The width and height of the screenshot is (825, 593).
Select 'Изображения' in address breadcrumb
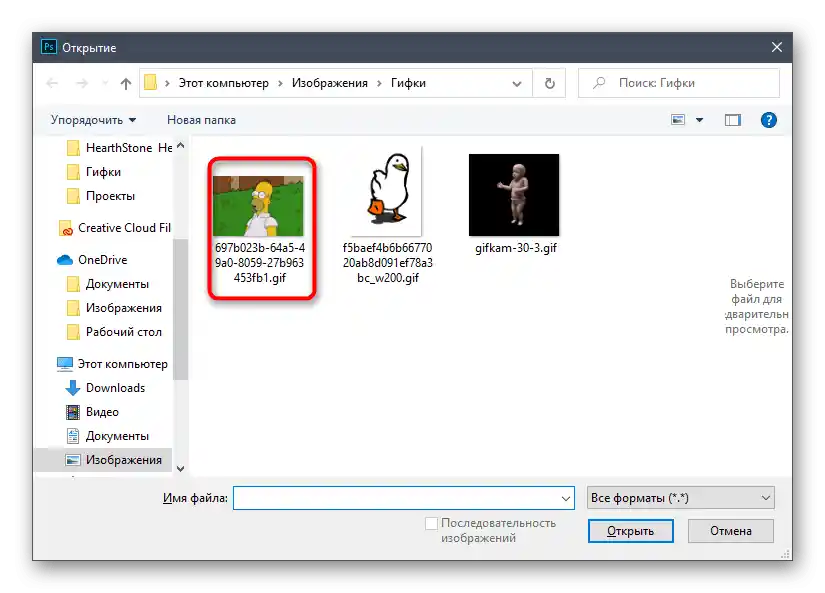[330, 83]
